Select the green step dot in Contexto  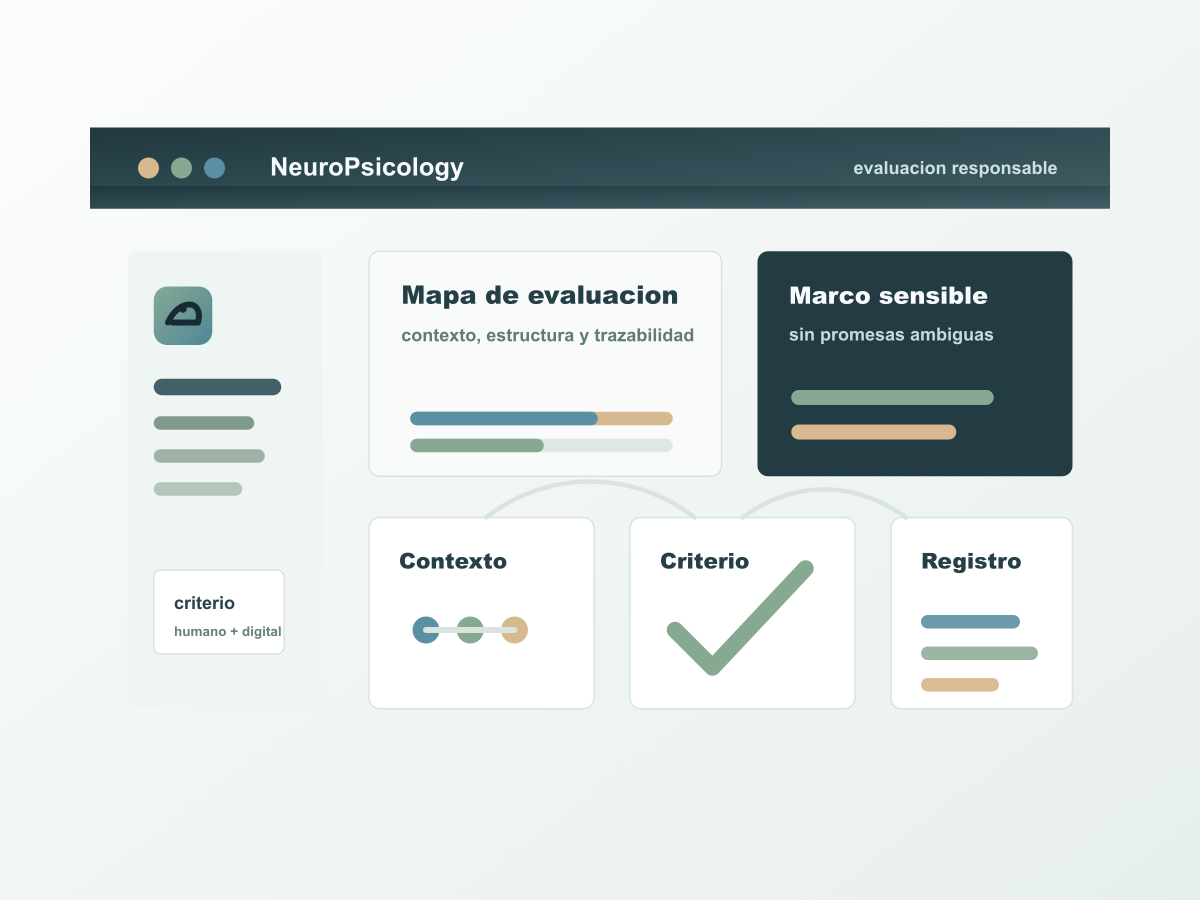[470, 630]
